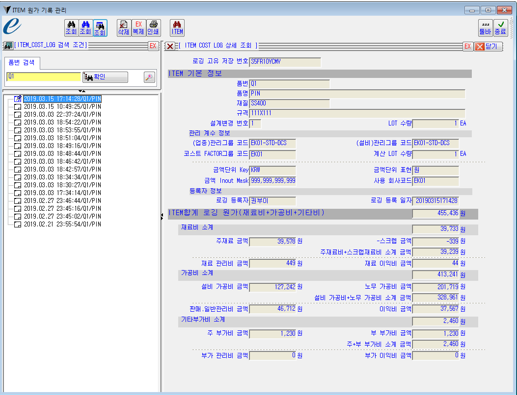Click the 부가 관리비 금액 value field
This screenshot has width=517, height=395.
pyautogui.click(x=273, y=356)
